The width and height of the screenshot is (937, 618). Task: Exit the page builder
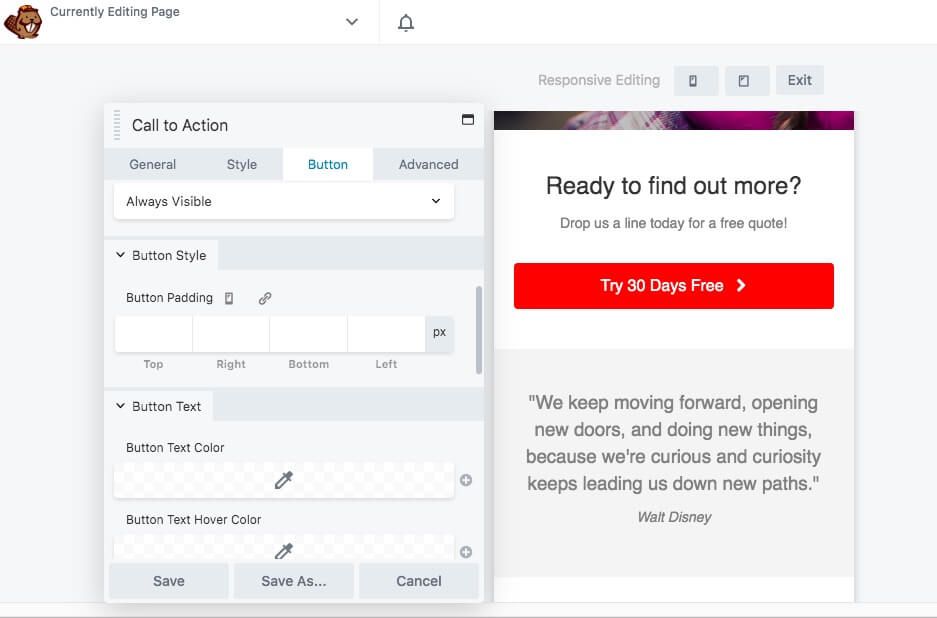point(799,80)
